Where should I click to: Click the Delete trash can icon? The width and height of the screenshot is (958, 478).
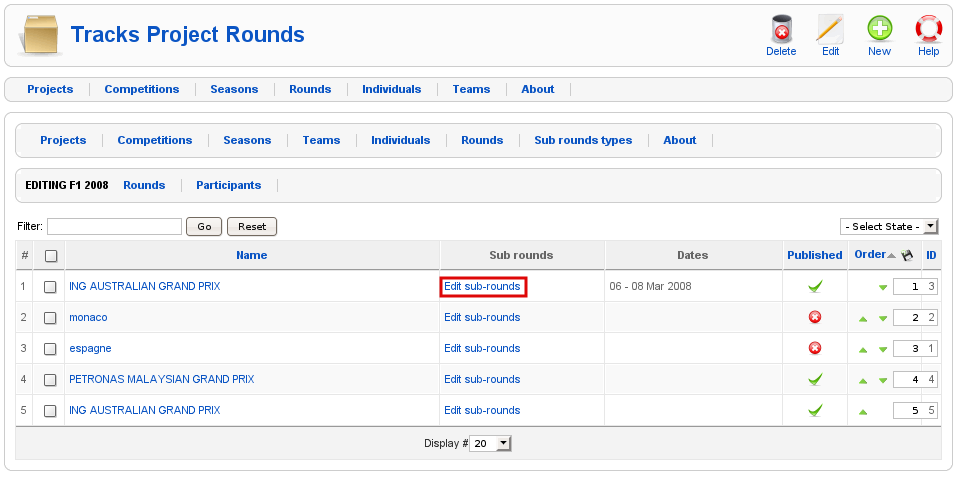click(x=781, y=30)
